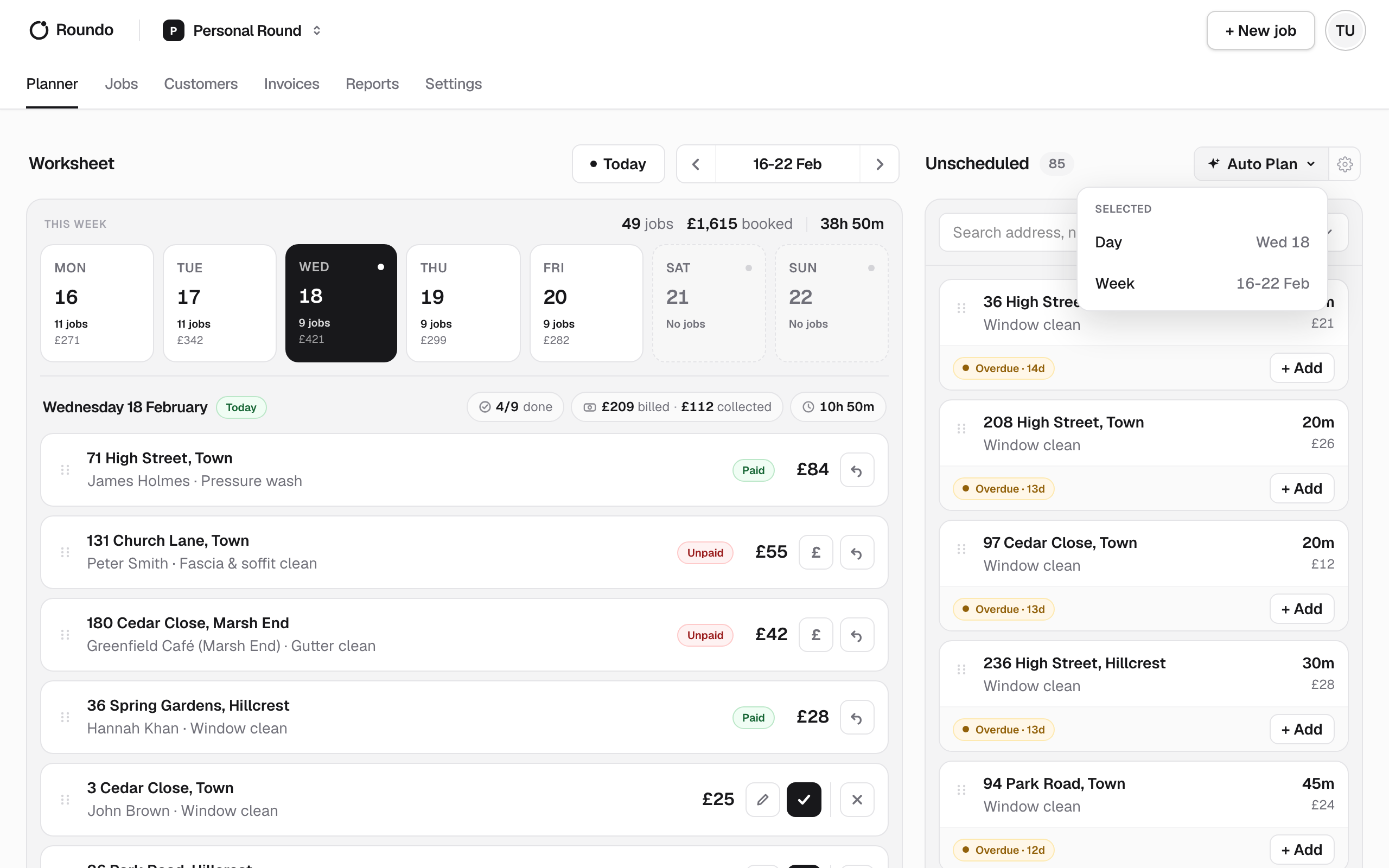Click the 4/9 done status pill
The height and width of the screenshot is (868, 1389).
tap(515, 407)
